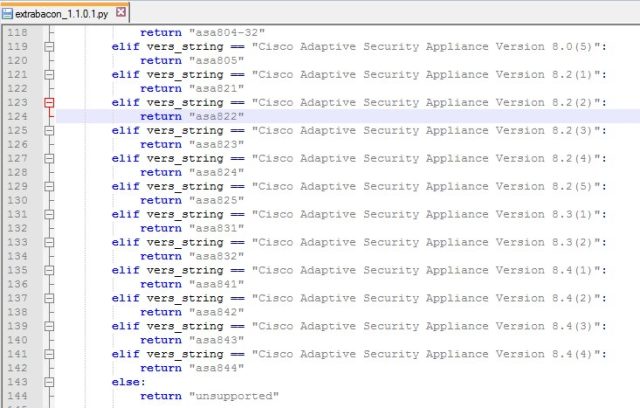The height and width of the screenshot is (408, 640).
Task: Click the string "asa841"
Action: [x=216, y=284]
